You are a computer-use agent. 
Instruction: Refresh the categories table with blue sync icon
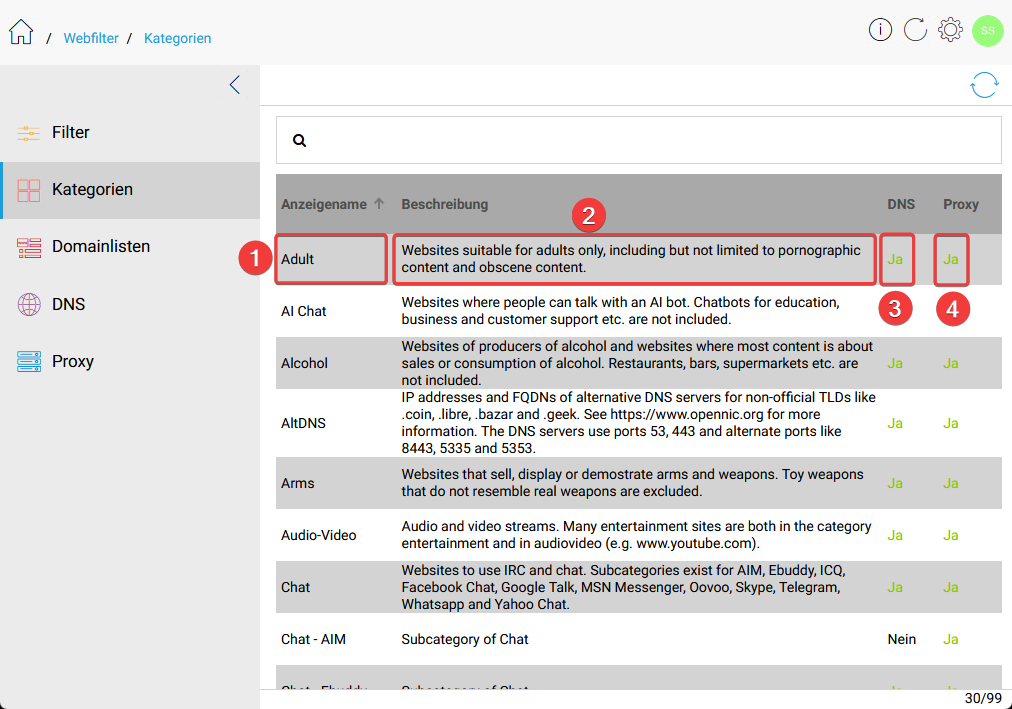[984, 85]
